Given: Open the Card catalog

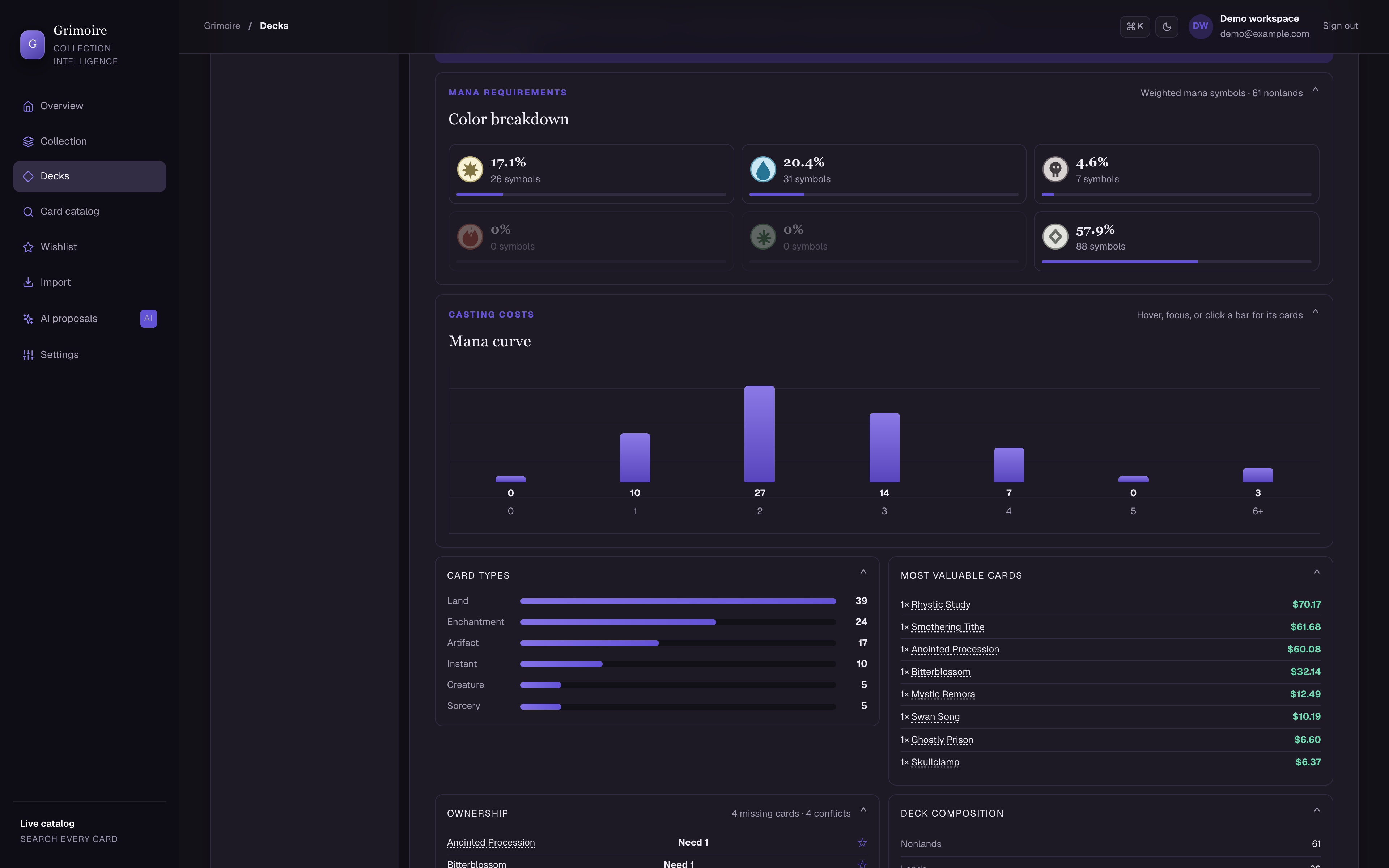Looking at the screenshot, I should (x=90, y=212).
